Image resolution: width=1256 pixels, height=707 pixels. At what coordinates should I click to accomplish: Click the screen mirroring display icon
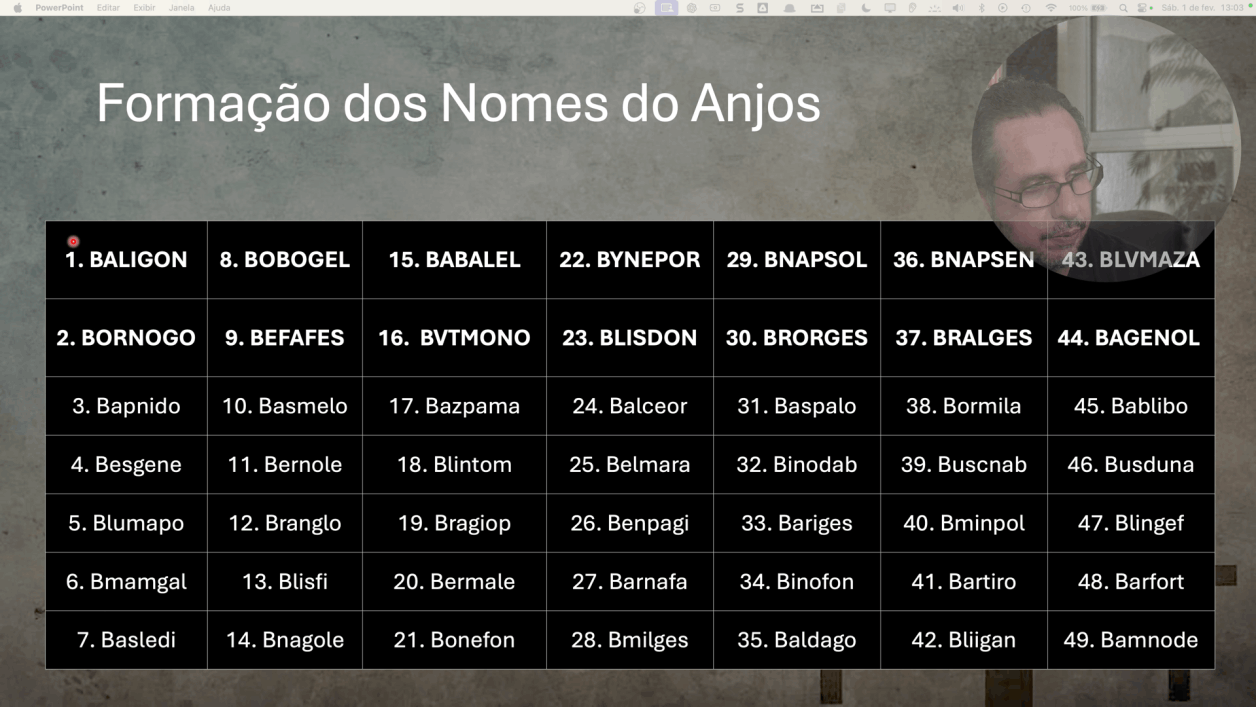click(x=889, y=7)
